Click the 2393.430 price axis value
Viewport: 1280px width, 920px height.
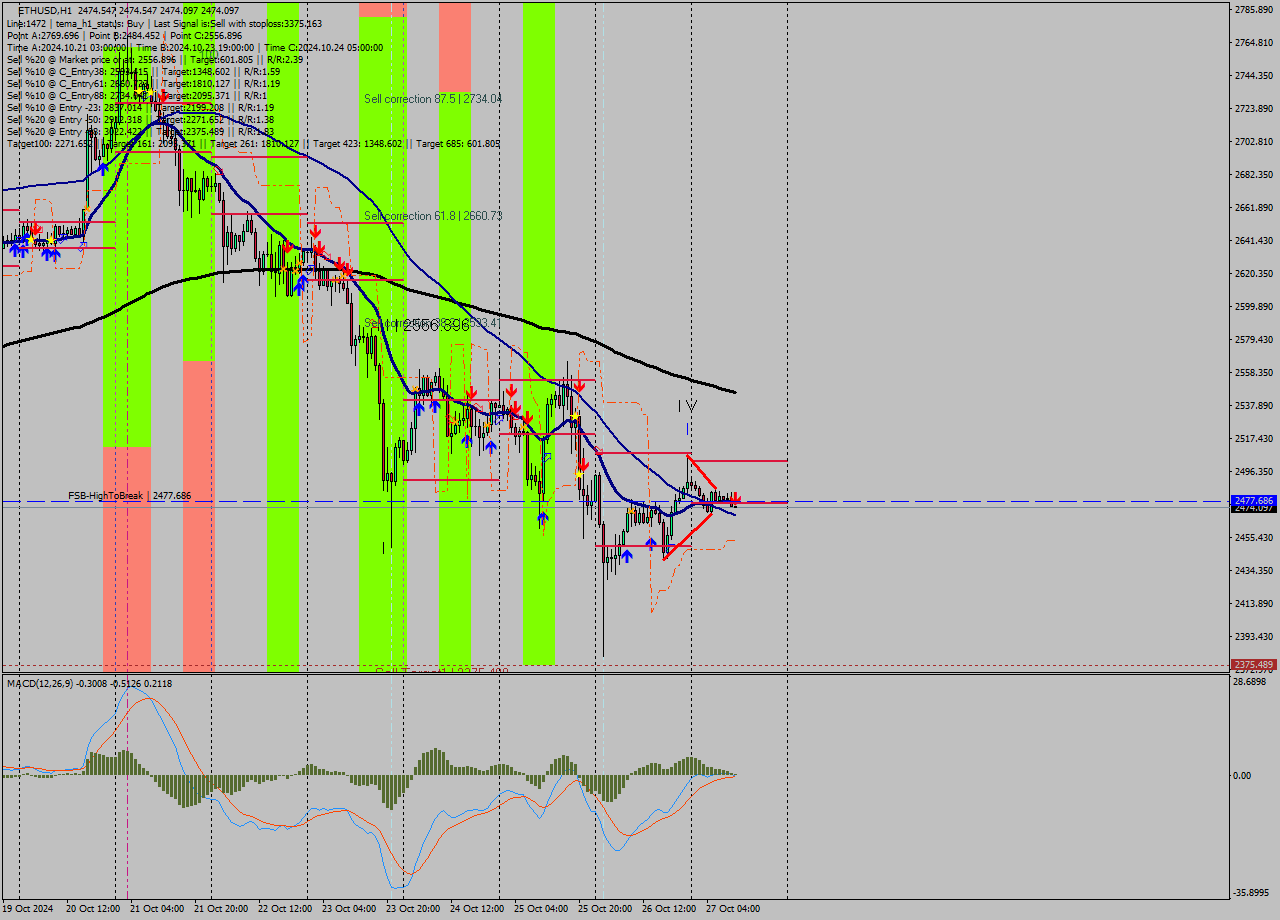point(1254,636)
